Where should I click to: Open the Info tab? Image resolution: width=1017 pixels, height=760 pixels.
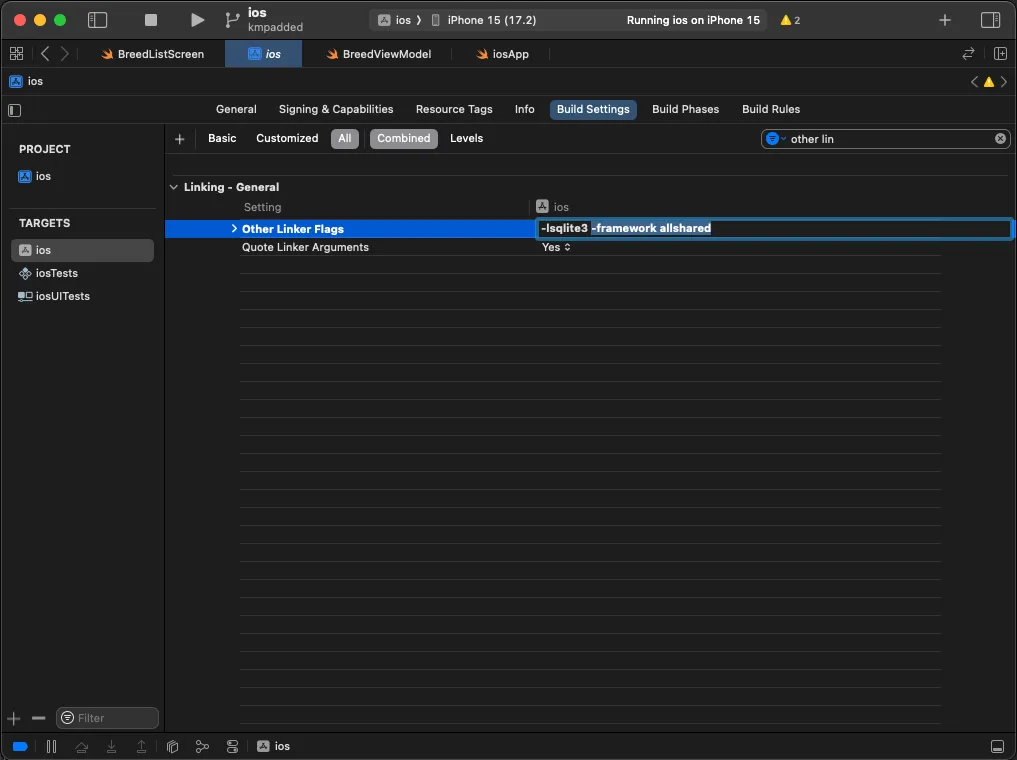(525, 109)
